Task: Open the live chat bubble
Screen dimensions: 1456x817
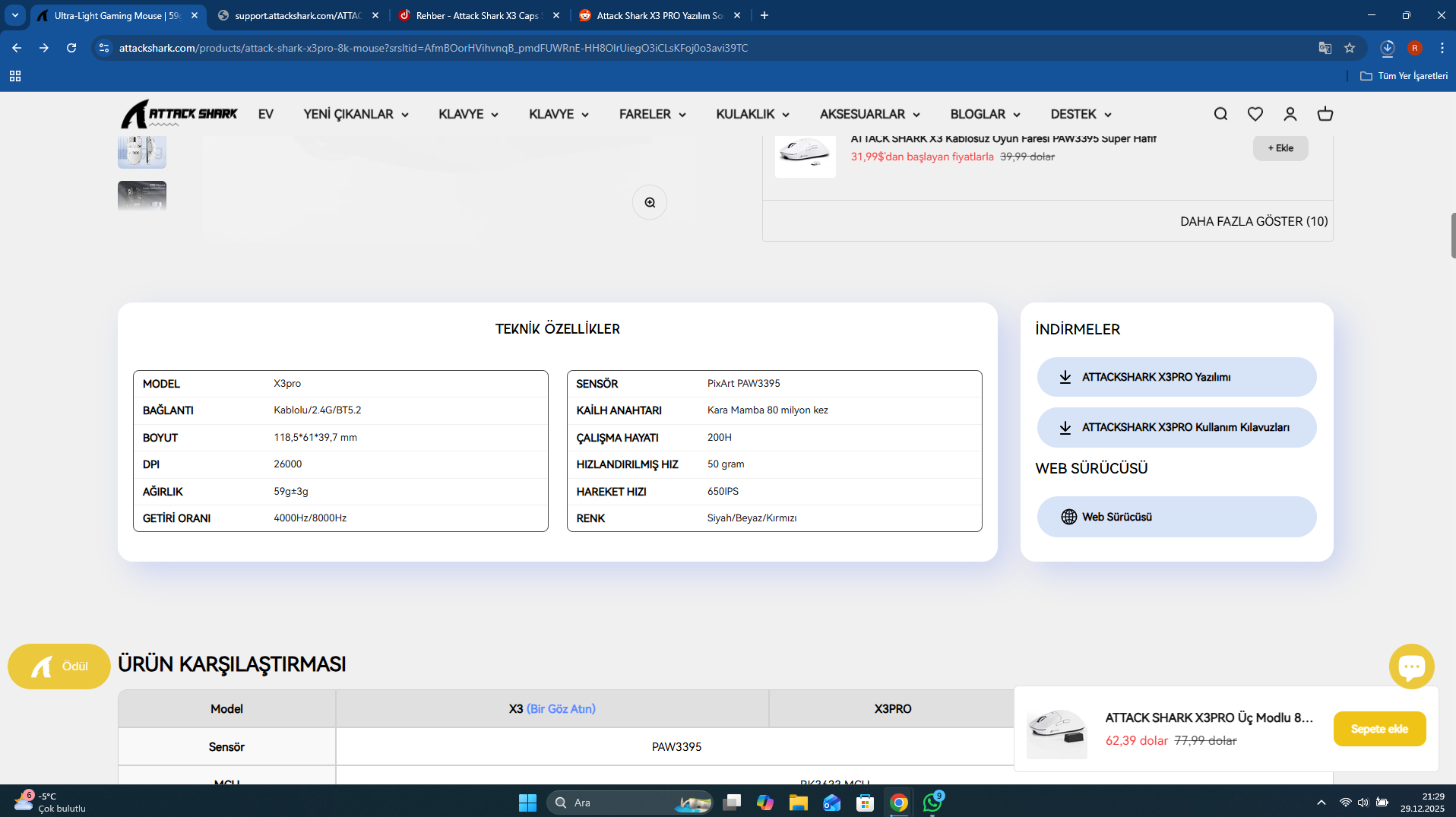Action: (x=1411, y=667)
